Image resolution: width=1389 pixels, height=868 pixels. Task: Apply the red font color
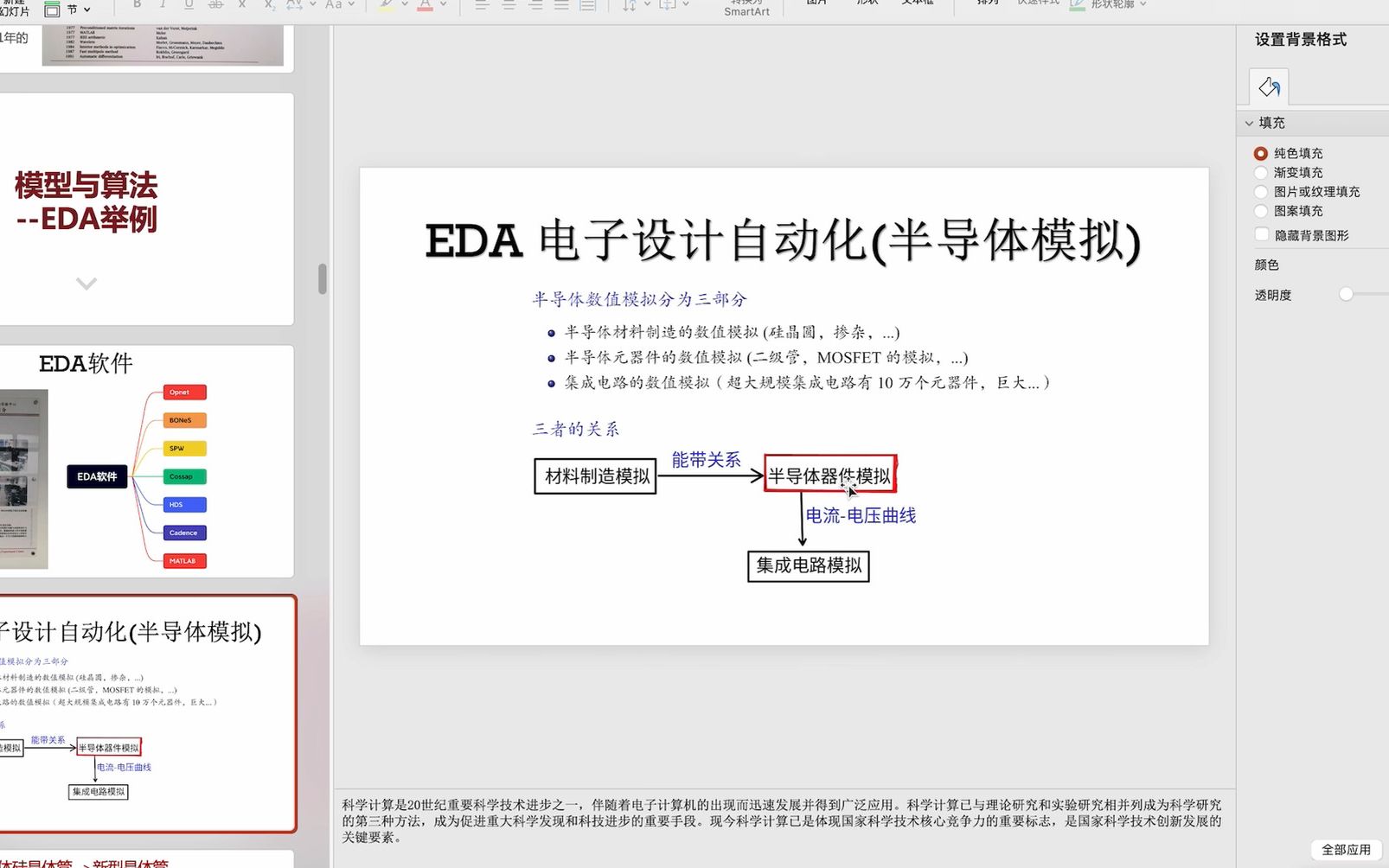425,4
